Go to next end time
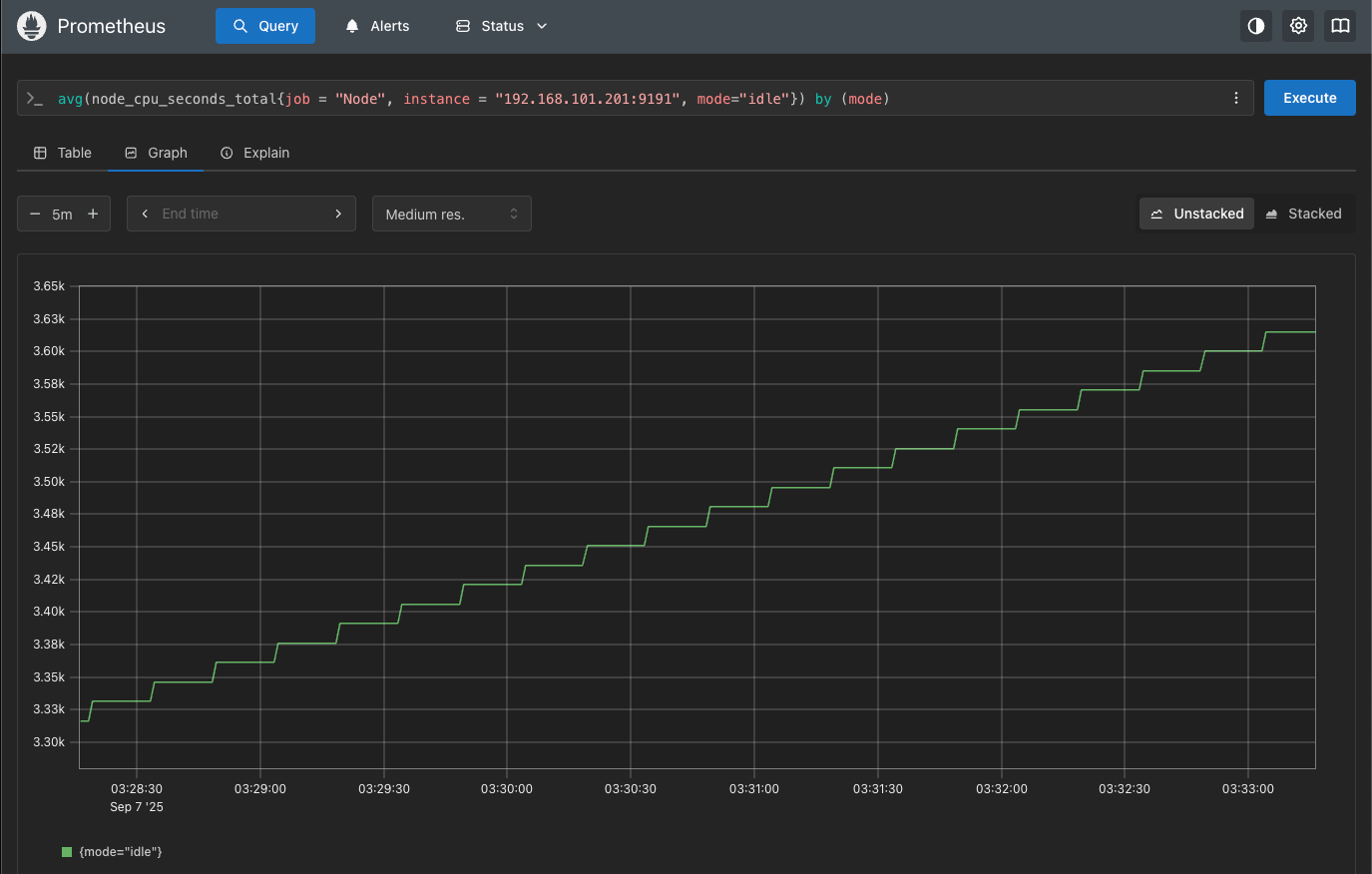1372x874 pixels. 338,214
